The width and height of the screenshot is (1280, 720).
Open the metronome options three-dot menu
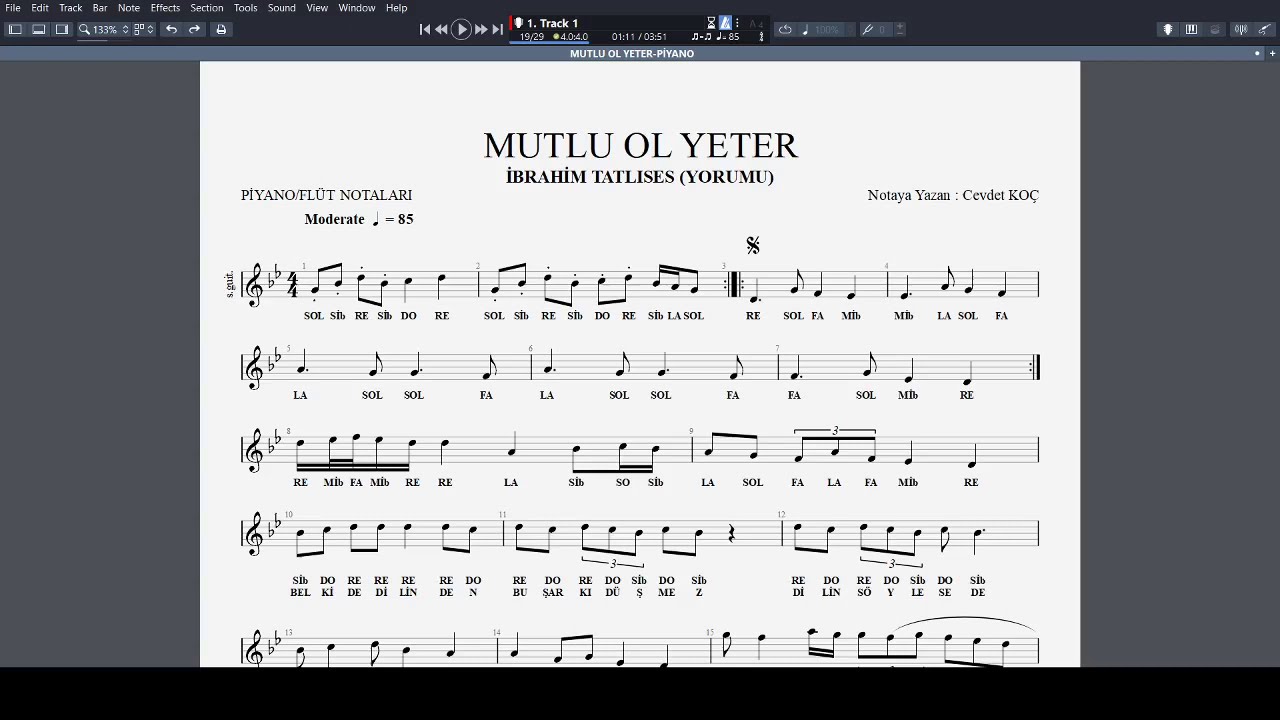pyautogui.click(x=737, y=23)
